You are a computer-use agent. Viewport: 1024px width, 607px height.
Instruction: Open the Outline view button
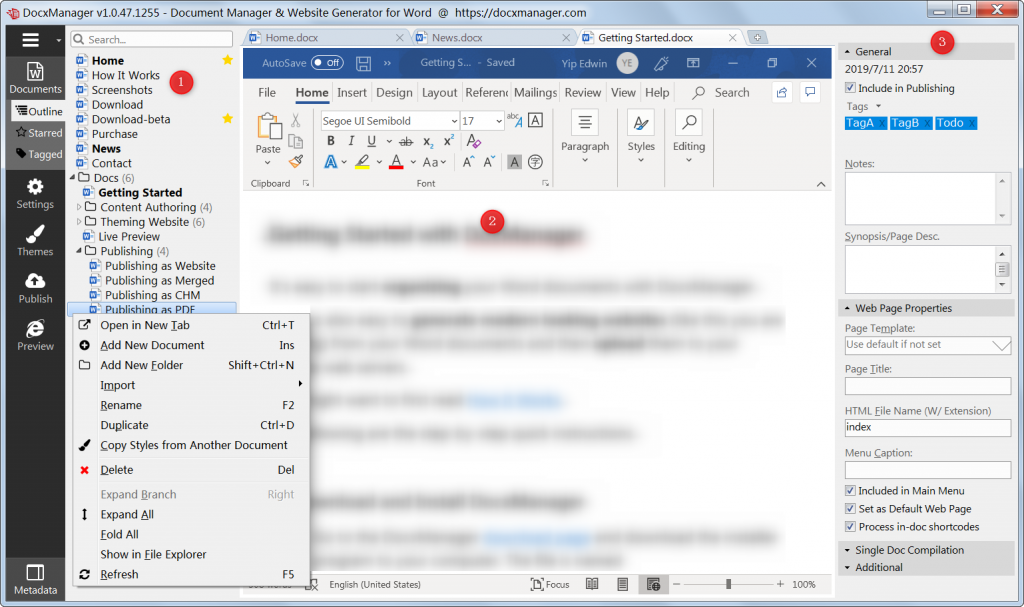pyautogui.click(x=38, y=111)
